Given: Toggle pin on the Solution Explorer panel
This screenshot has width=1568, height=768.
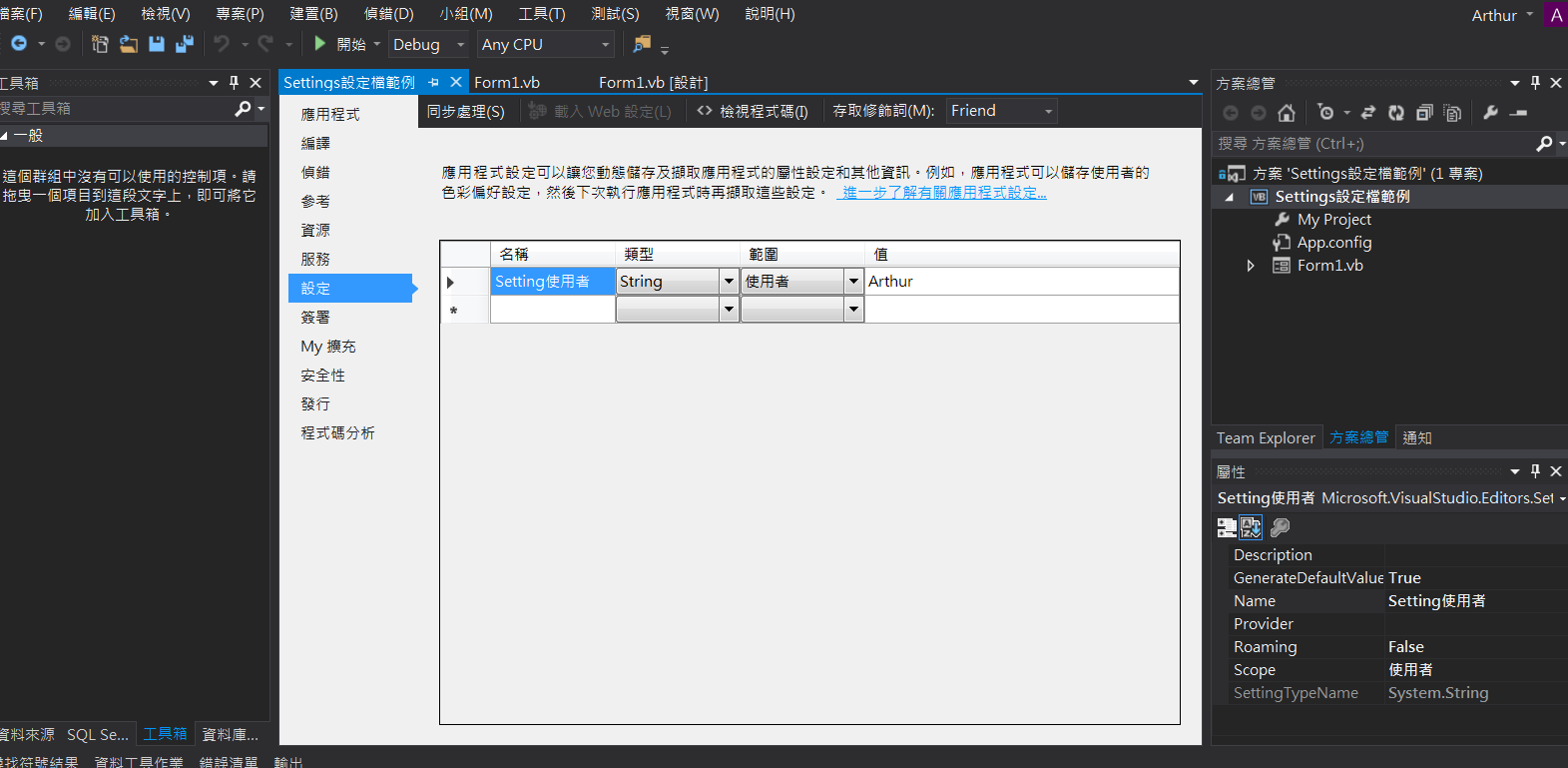Looking at the screenshot, I should [1535, 83].
